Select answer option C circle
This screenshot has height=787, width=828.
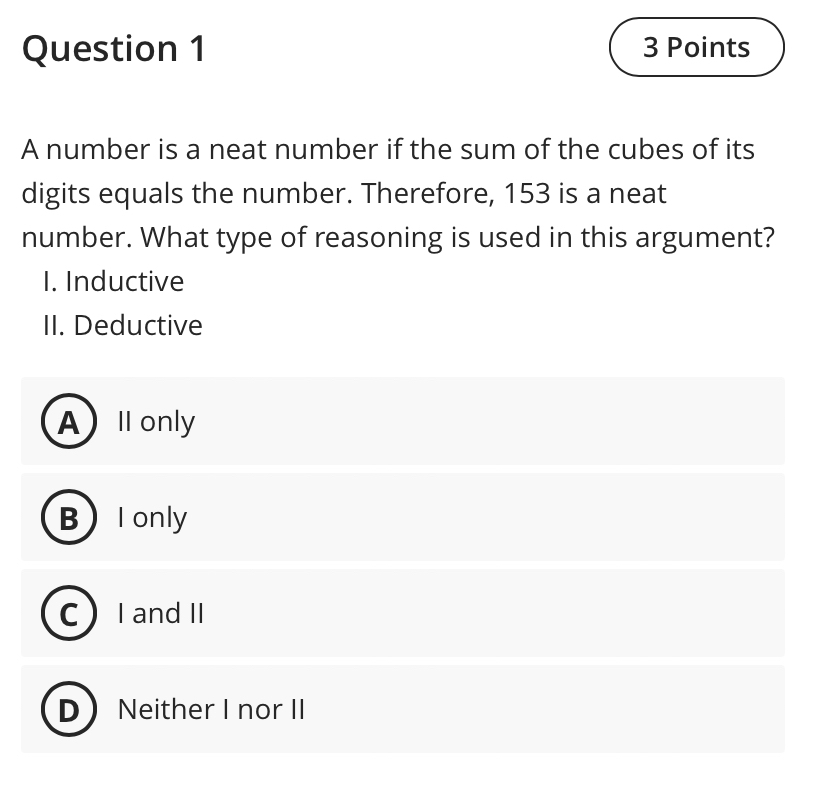click(68, 614)
